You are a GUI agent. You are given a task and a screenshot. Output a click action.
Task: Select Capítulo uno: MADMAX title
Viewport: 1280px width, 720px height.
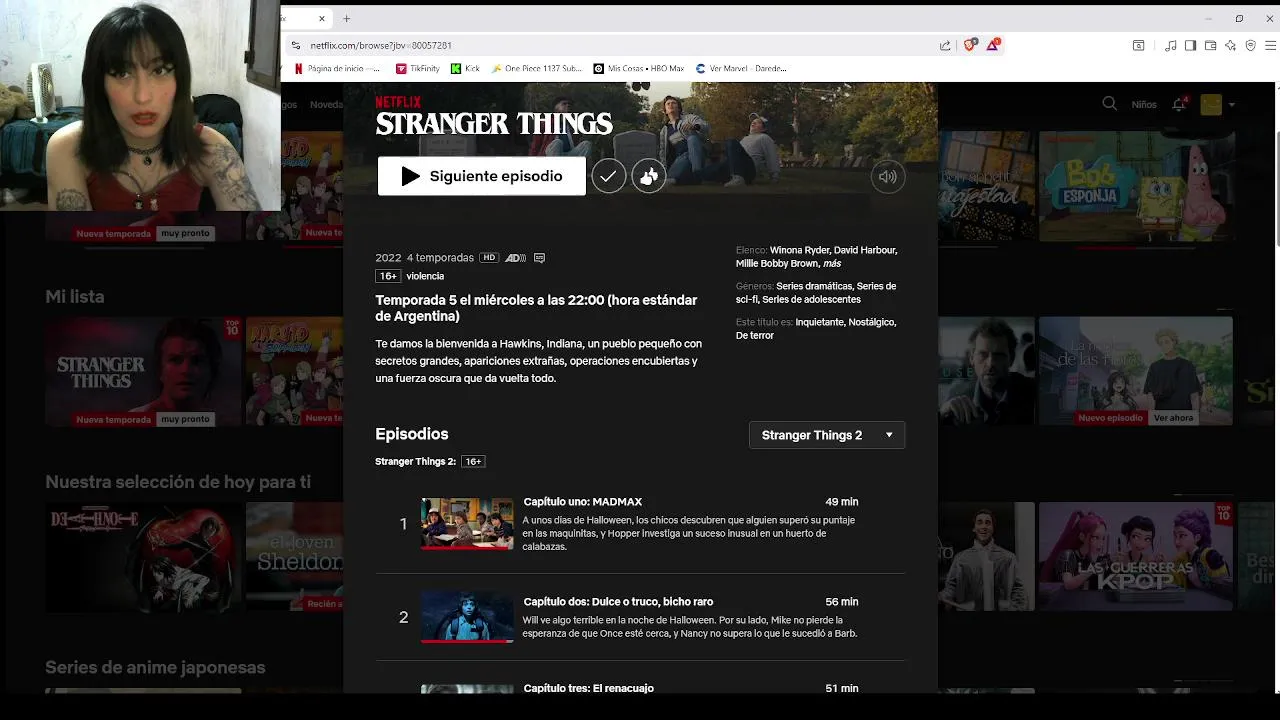583,502
